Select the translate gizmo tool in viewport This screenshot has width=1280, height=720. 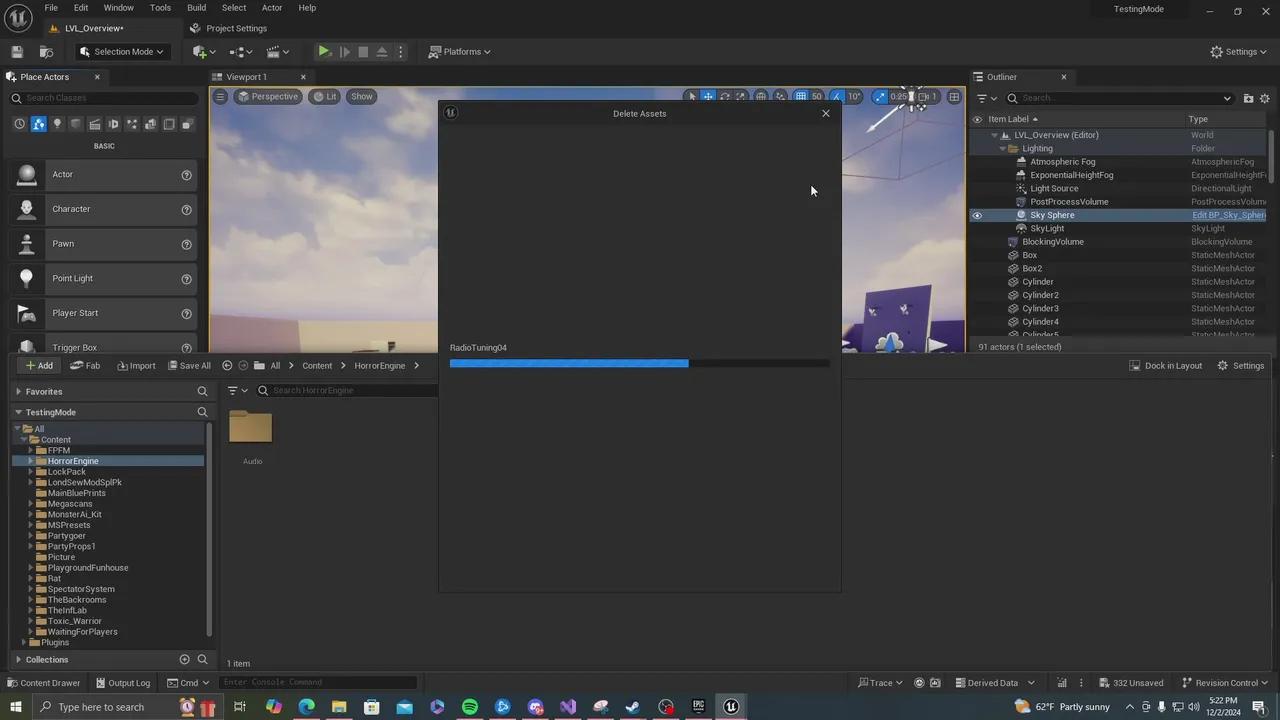pyautogui.click(x=708, y=97)
